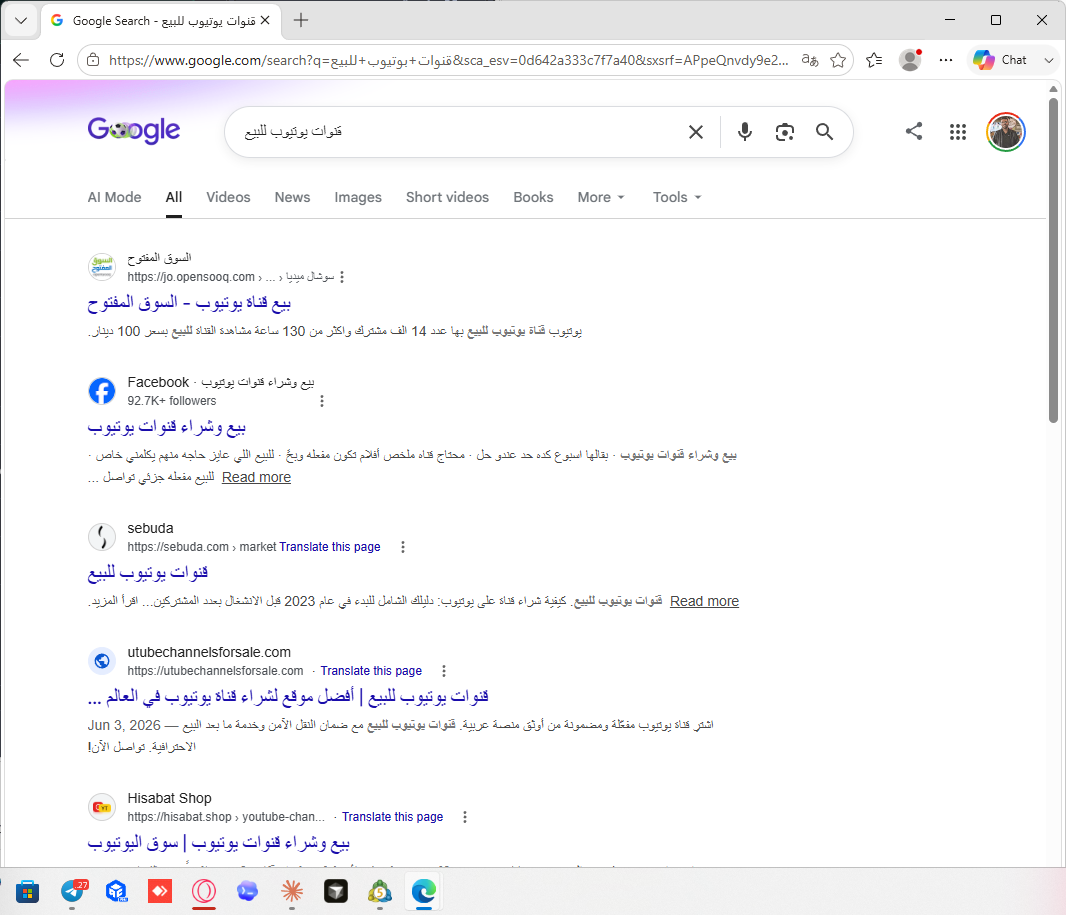This screenshot has height=915, width=1066.
Task: Switch to Images tab
Action: (x=358, y=197)
